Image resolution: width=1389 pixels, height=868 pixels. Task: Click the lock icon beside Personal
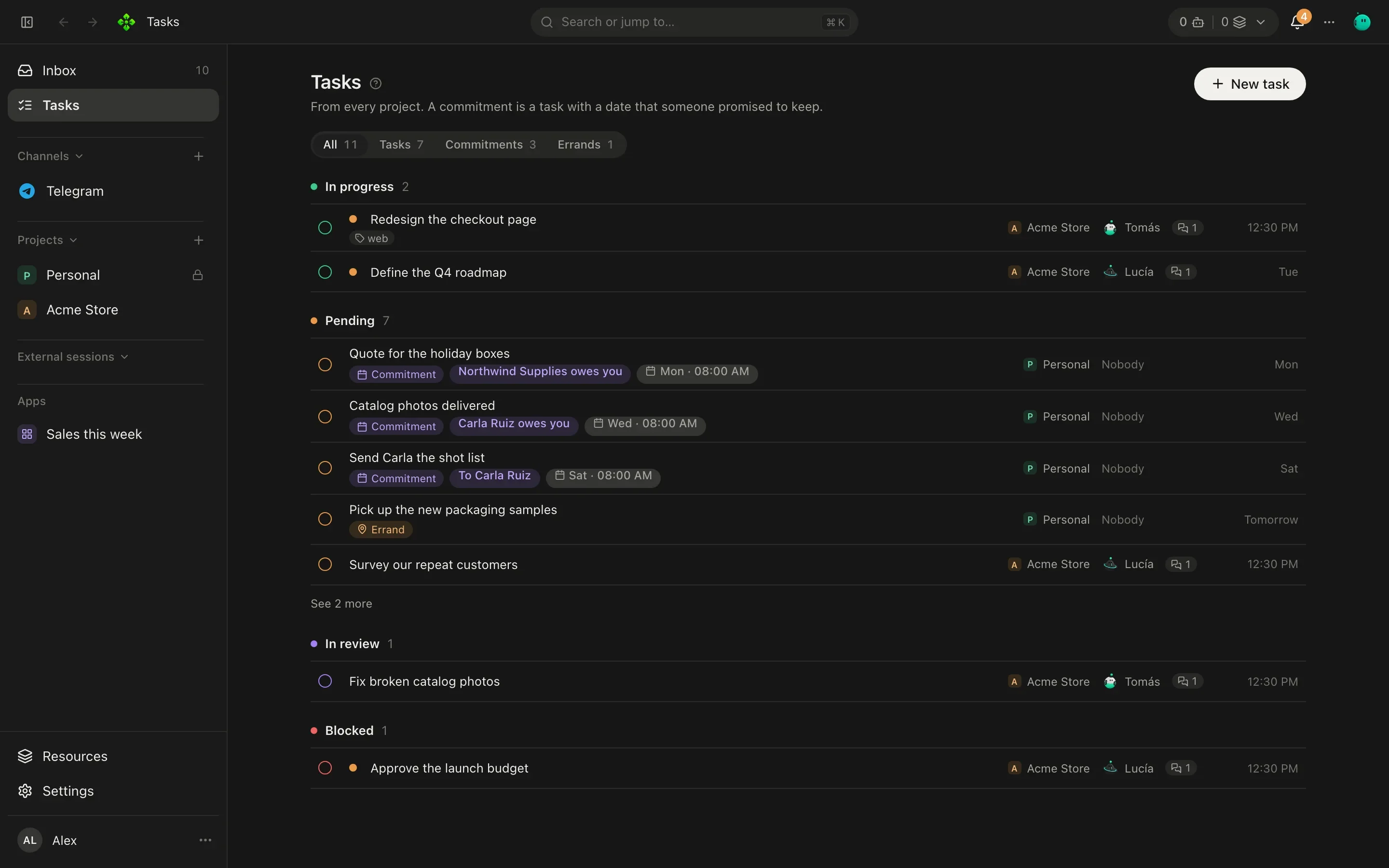[197, 275]
